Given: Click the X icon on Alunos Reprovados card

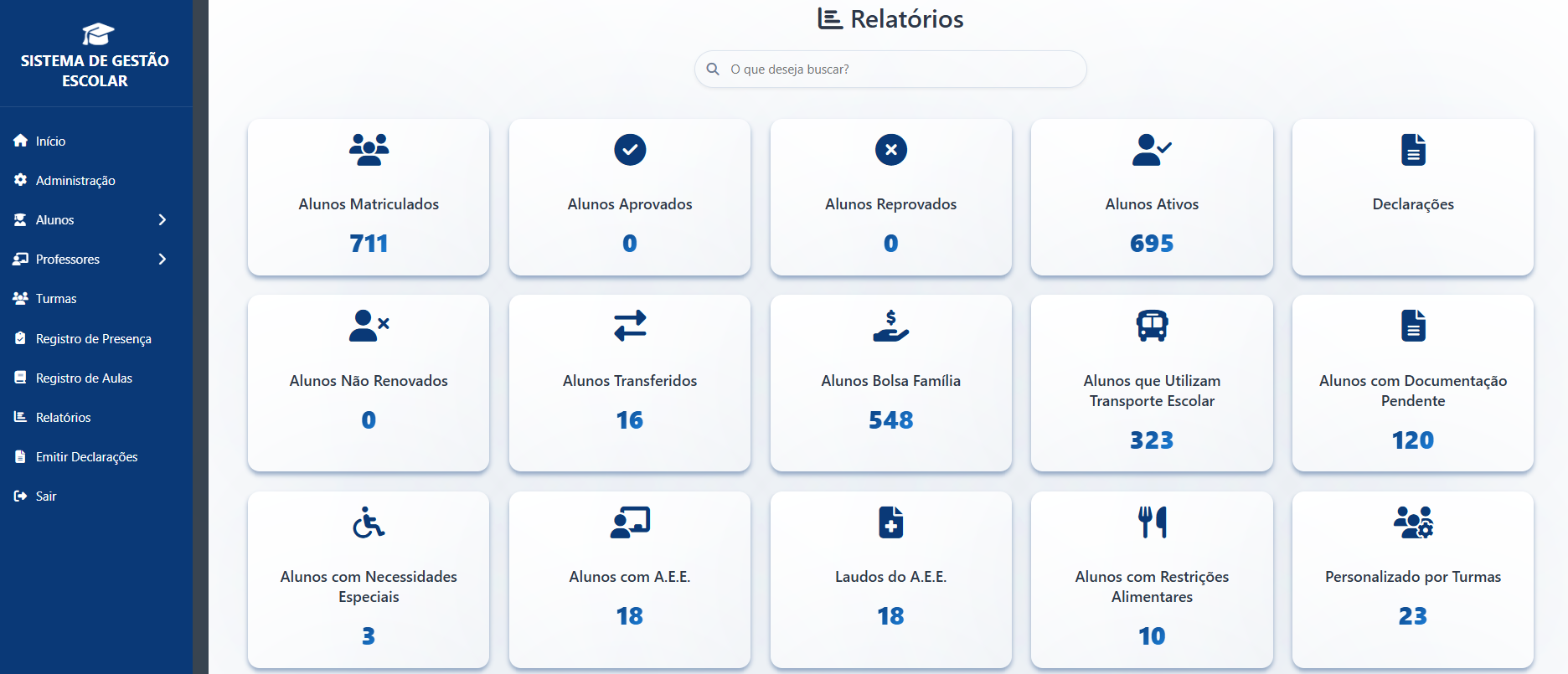Looking at the screenshot, I should (x=890, y=150).
